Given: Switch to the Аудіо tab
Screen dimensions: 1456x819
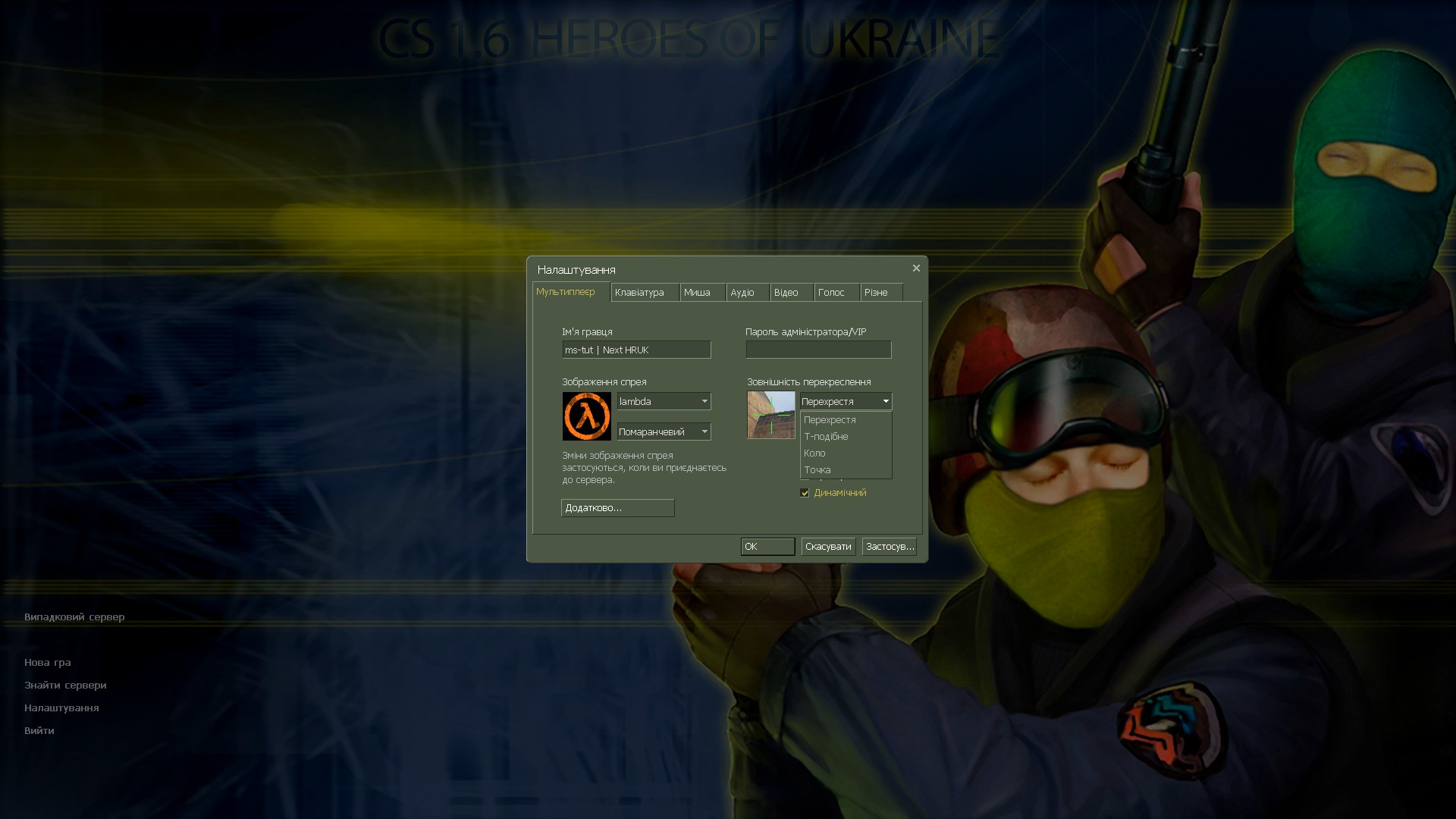Looking at the screenshot, I should click(748, 293).
